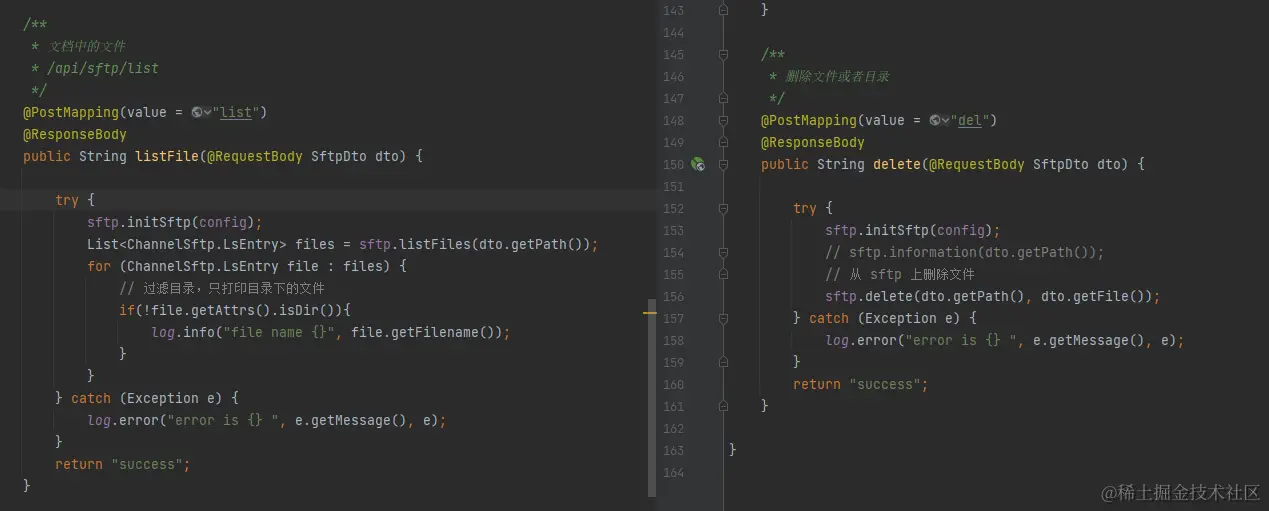
Task: Toggle the fold marker at line 159
Action: click(723, 362)
